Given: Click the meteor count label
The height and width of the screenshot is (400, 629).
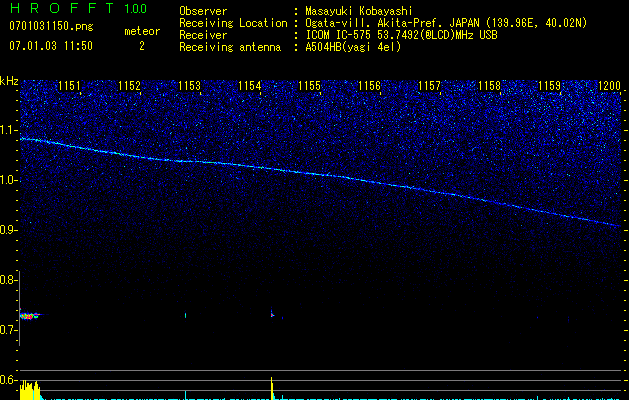Looking at the screenshot, I should coord(142,31).
